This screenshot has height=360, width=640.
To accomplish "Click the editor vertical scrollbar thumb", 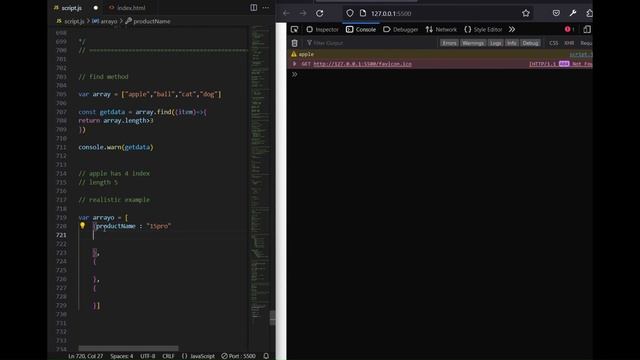I will pyautogui.click(x=272, y=318).
